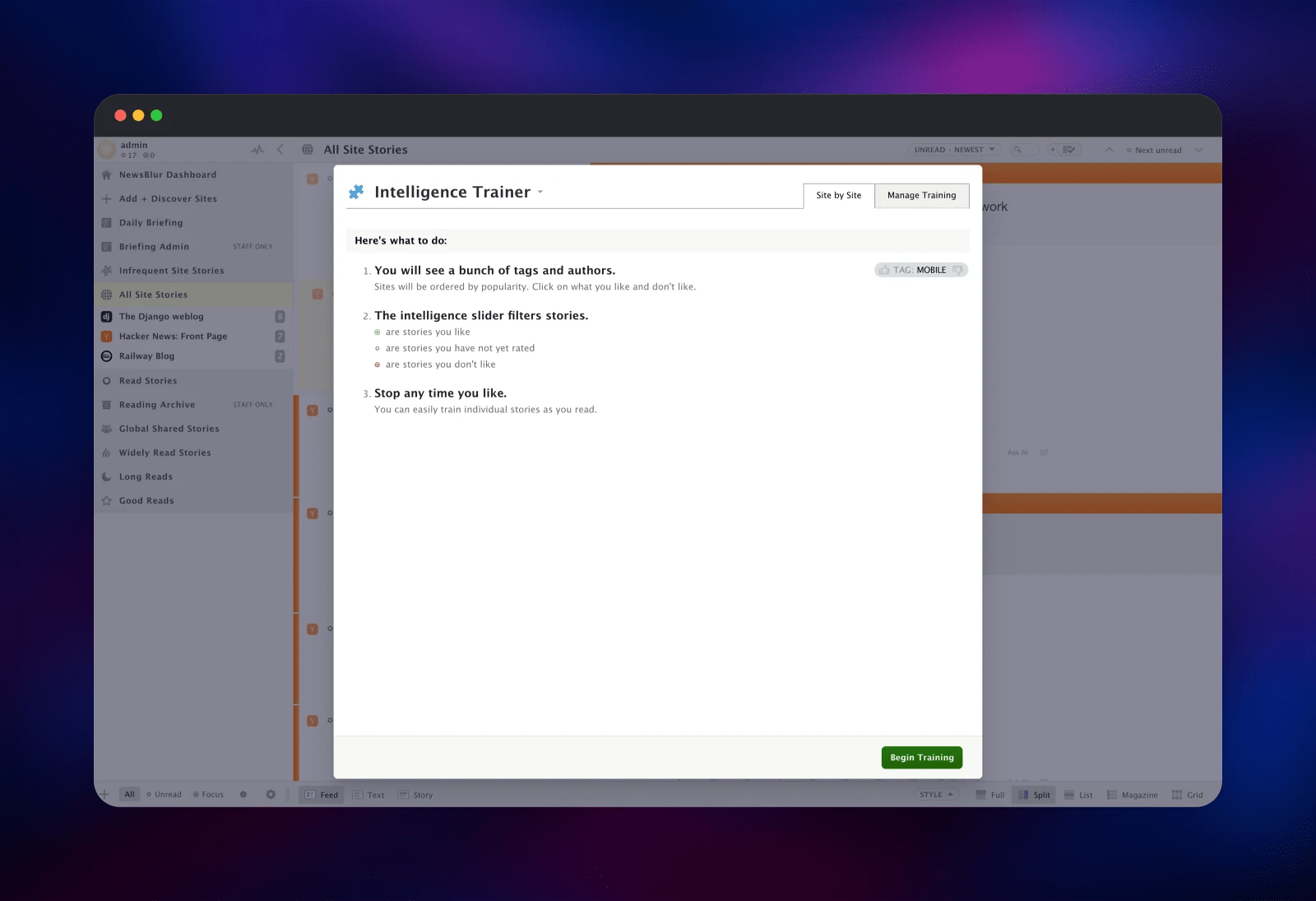Viewport: 1316px width, 901px height.
Task: Select the All filter in bottom bar
Action: 129,794
